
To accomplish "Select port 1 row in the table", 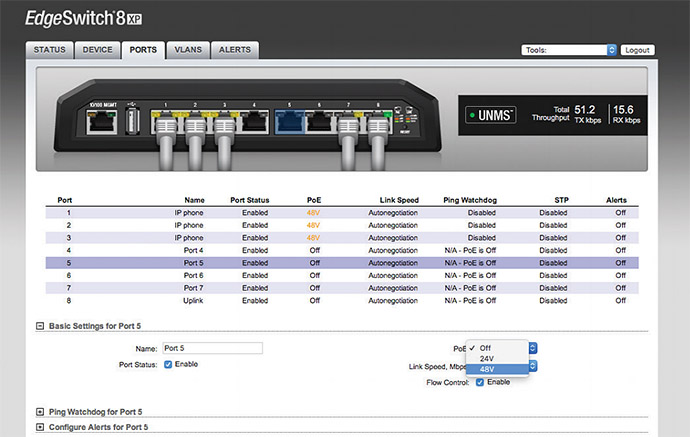I will [x=342, y=213].
